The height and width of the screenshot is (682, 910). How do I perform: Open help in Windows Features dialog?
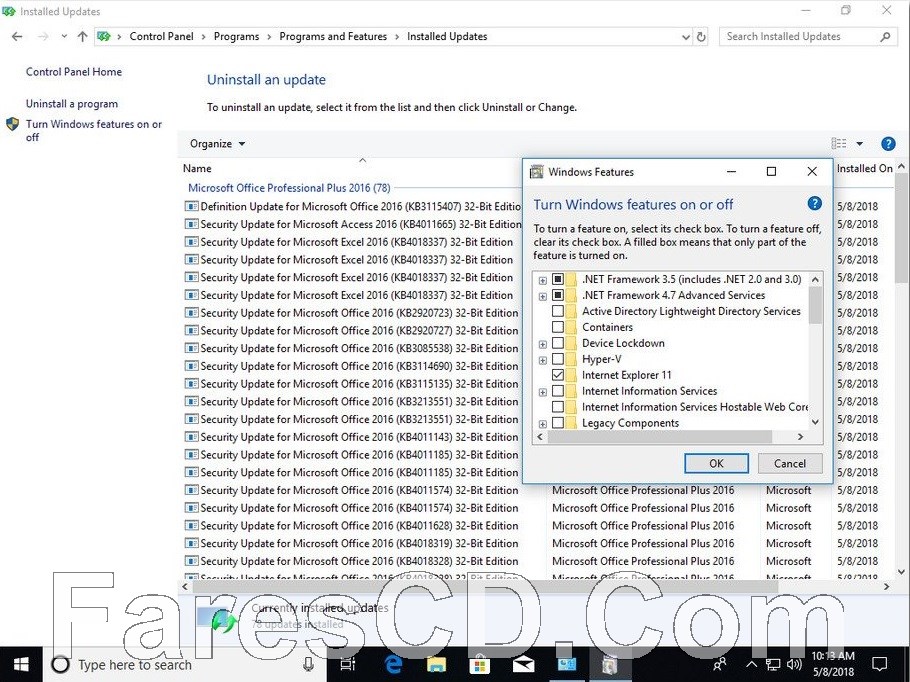[x=814, y=203]
